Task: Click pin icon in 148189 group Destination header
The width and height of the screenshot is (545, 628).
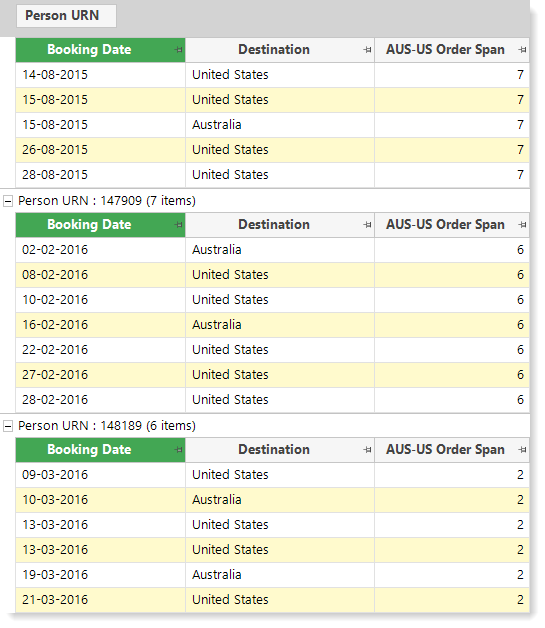Action: tap(368, 450)
